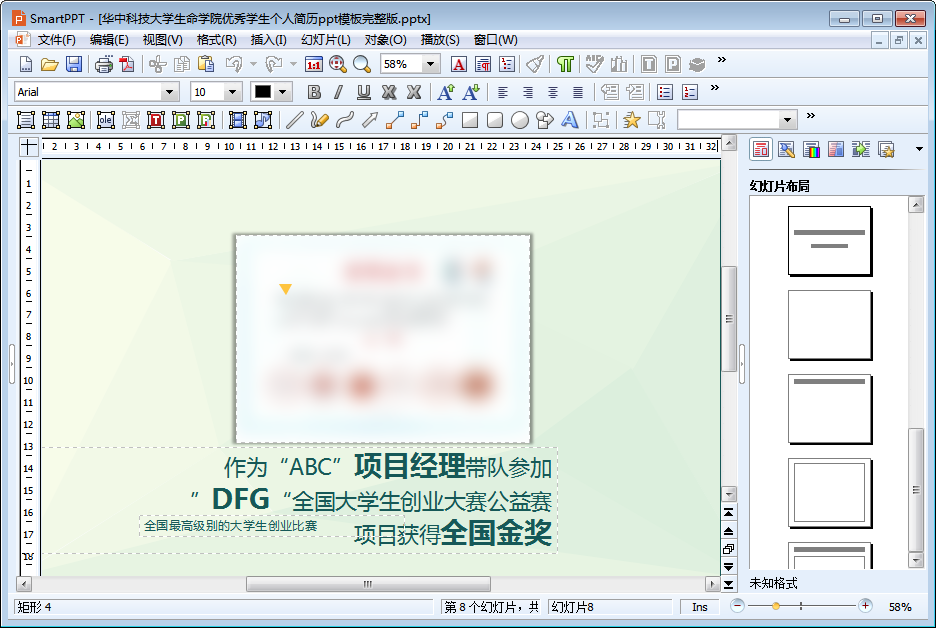Click the status bar zoom slider
Screen dimensions: 936x628
(x=801, y=607)
